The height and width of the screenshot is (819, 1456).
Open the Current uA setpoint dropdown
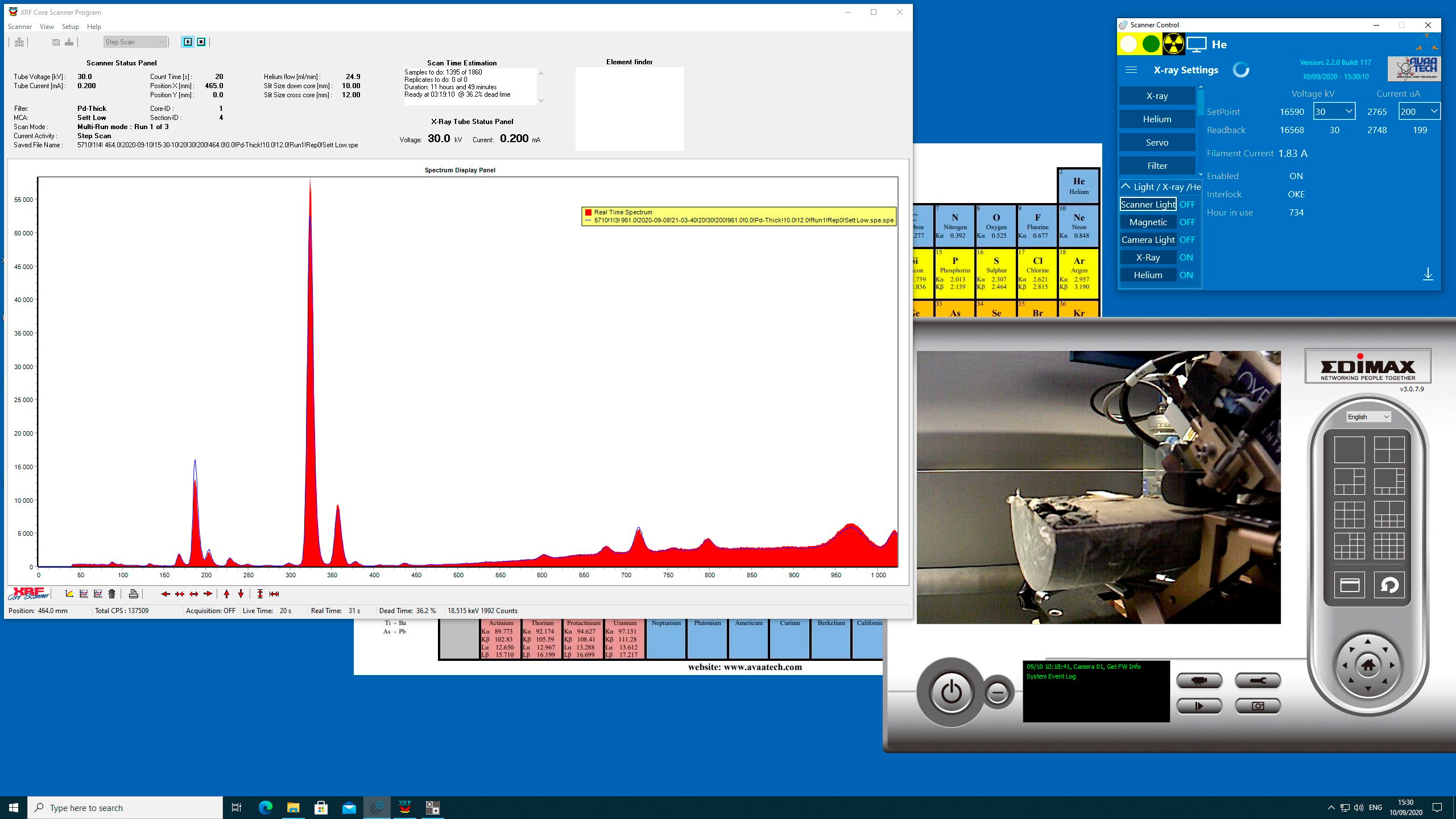click(1433, 111)
